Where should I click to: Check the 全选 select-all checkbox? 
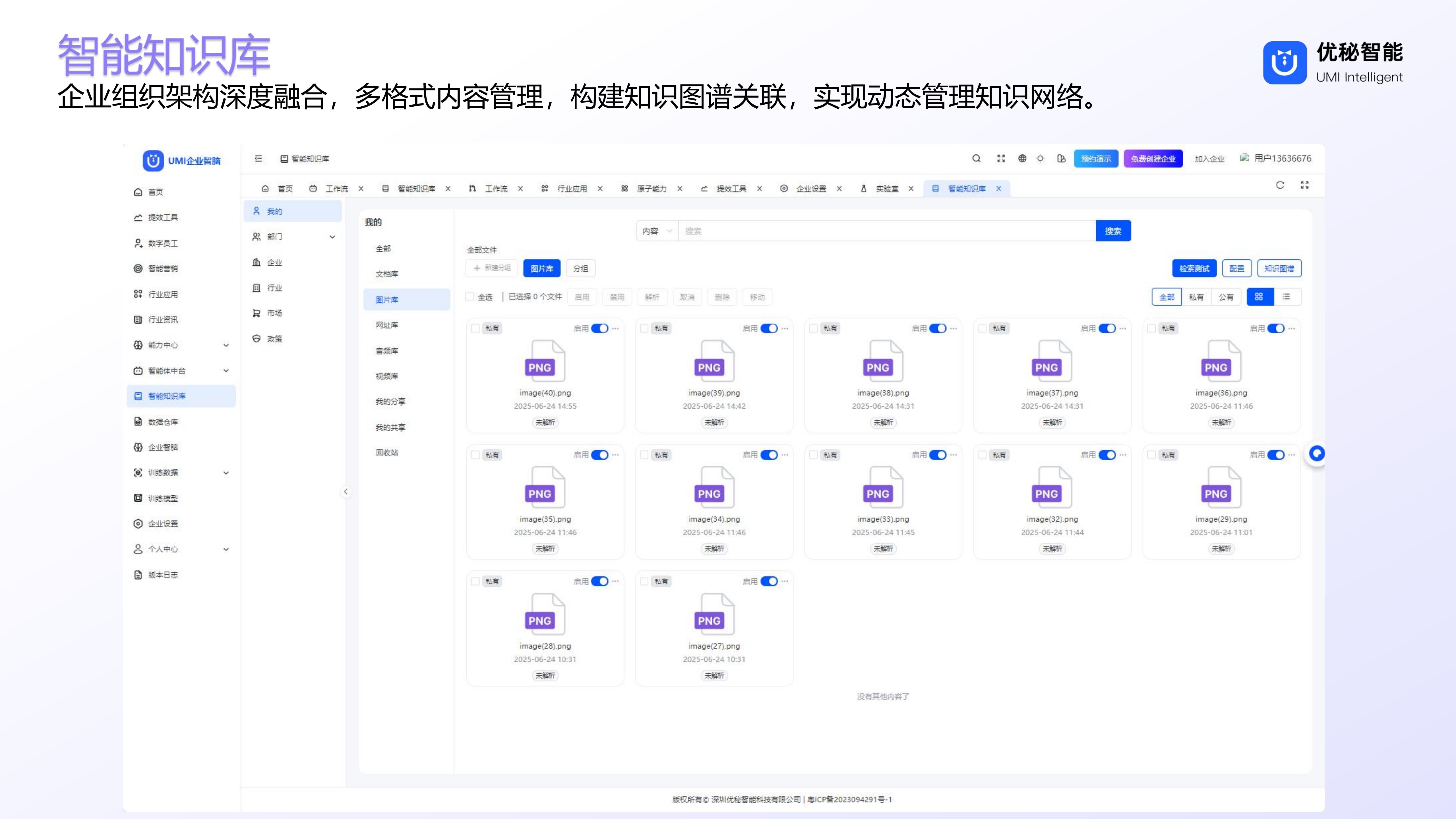(x=469, y=297)
